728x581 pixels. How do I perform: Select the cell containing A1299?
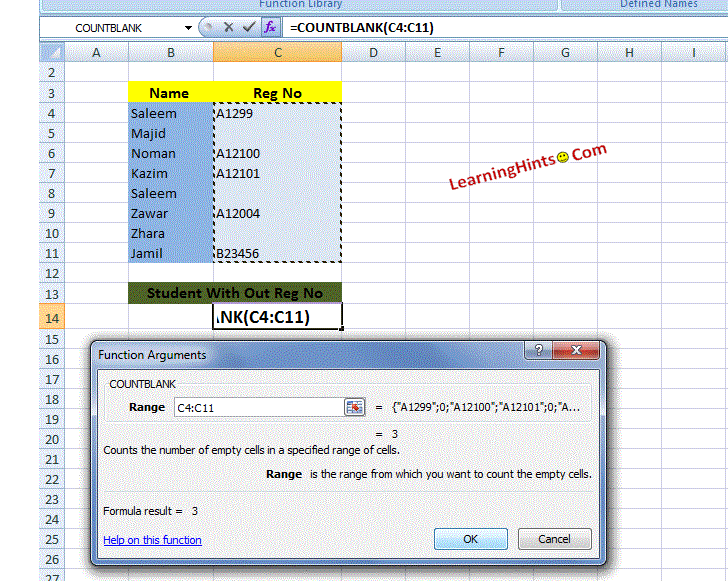(x=278, y=113)
